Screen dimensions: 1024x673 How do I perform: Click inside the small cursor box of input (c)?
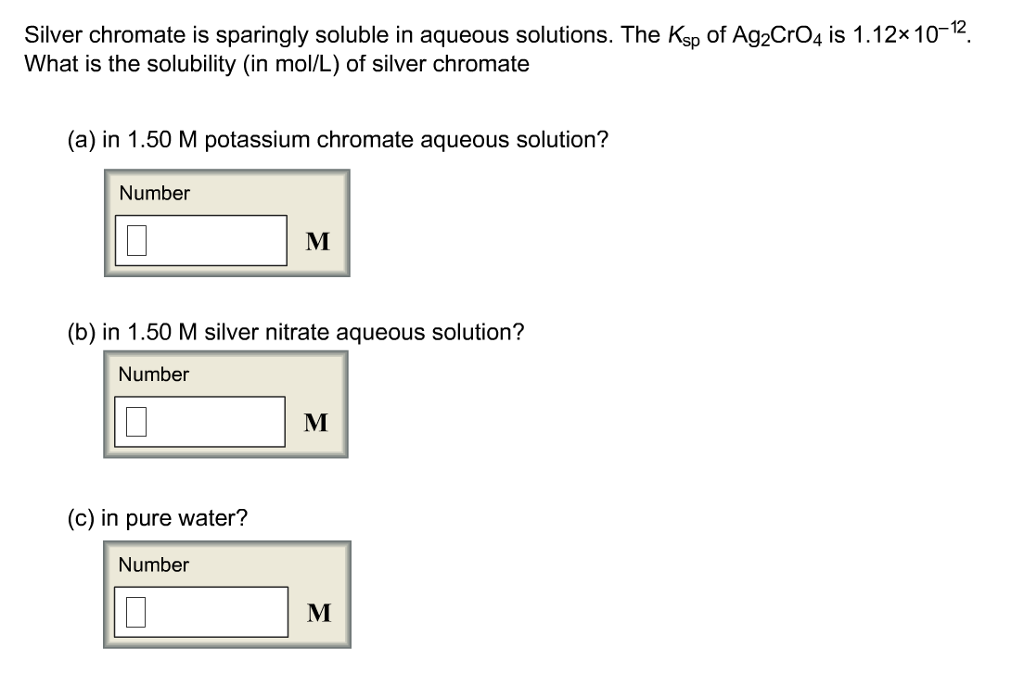point(135,610)
